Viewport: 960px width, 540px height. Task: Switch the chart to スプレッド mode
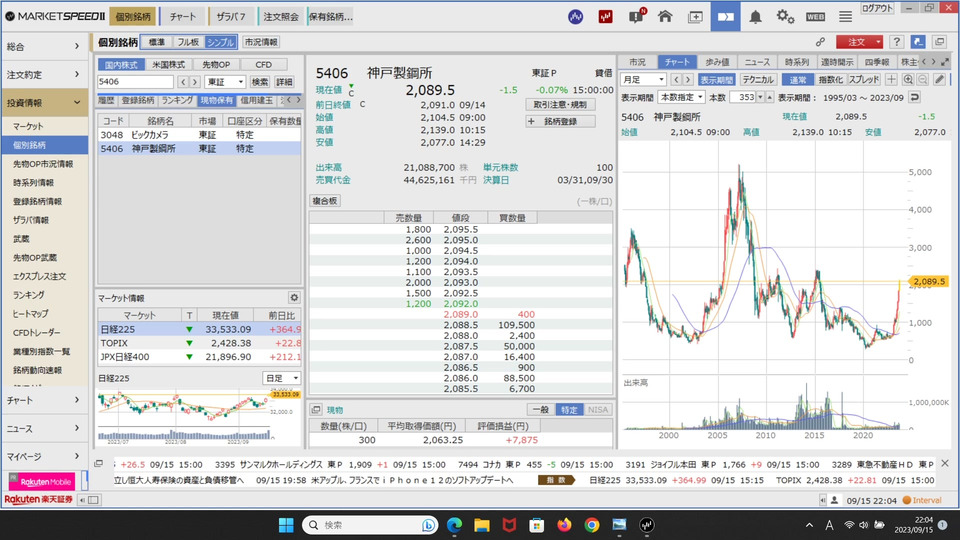[864, 80]
